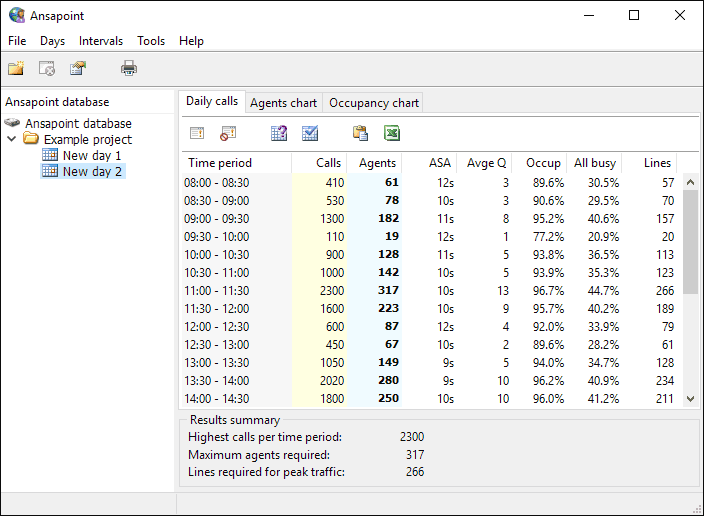Click the Calls column header

coord(319,163)
